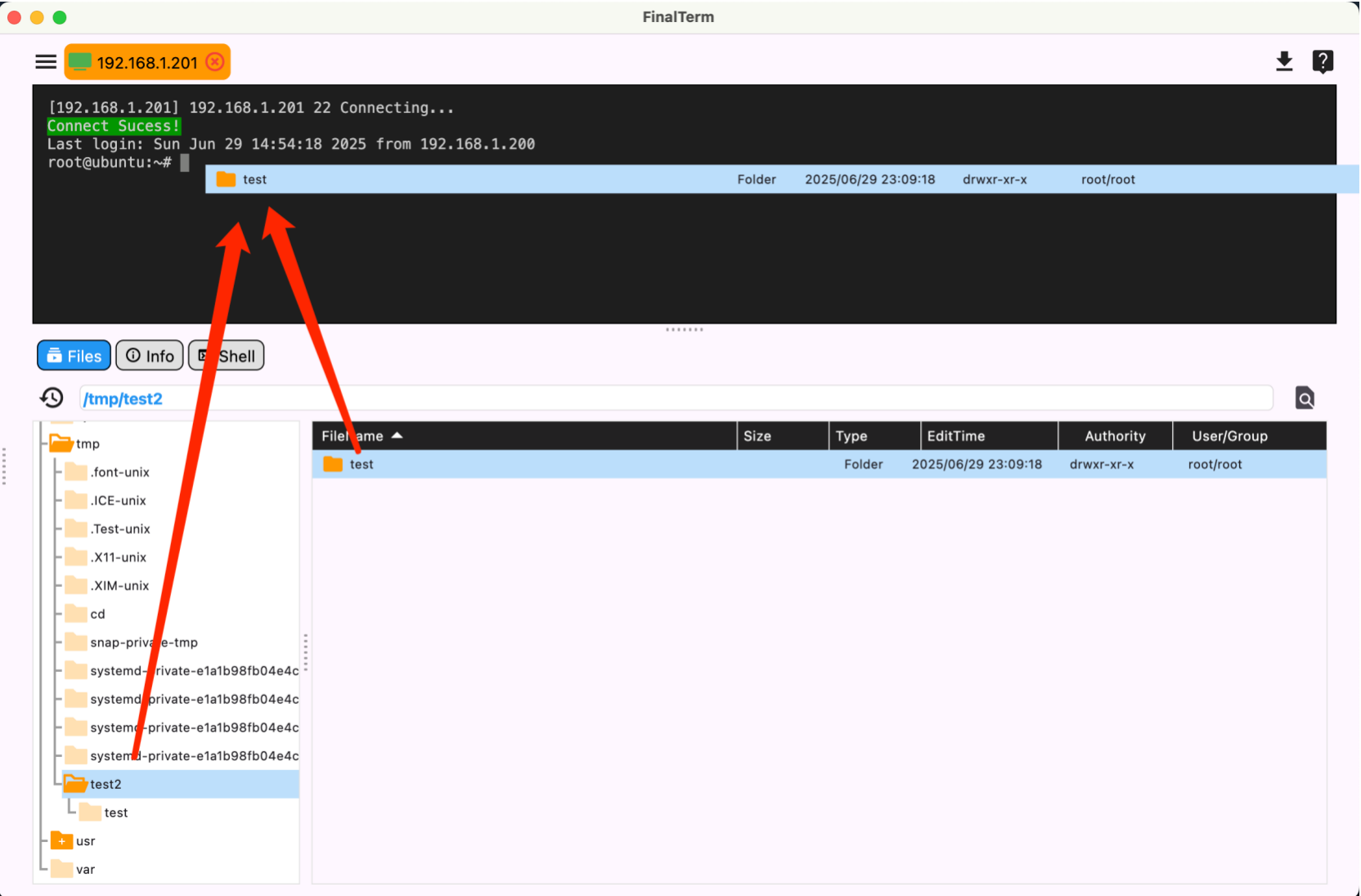1361x896 pixels.
Task: Click the Folder type cell in file list
Action: [x=863, y=464]
